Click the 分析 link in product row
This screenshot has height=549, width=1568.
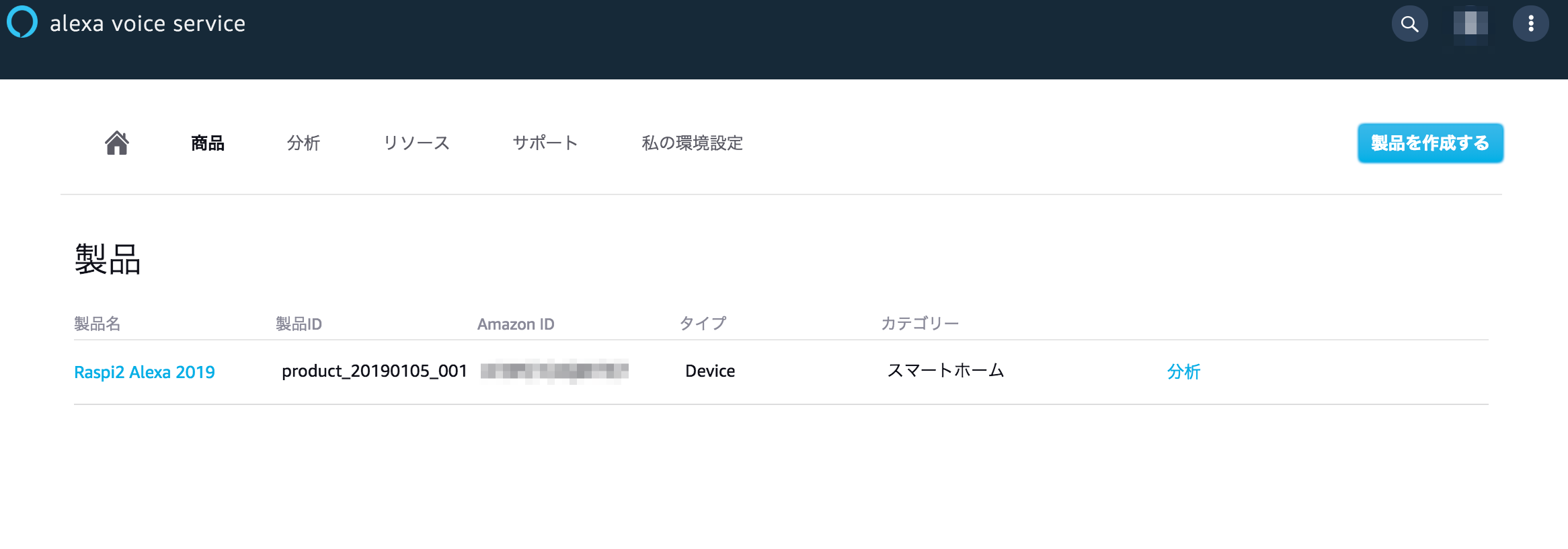pyautogui.click(x=1183, y=372)
